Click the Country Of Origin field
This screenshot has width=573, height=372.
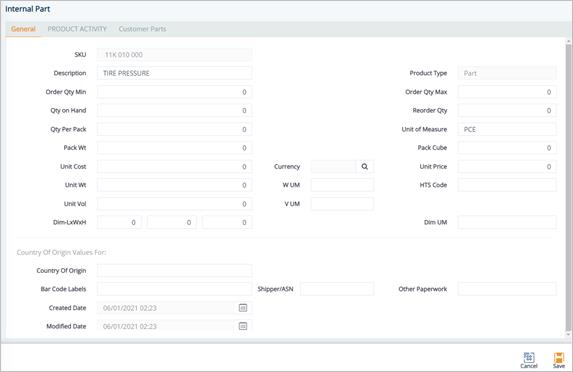tap(174, 271)
